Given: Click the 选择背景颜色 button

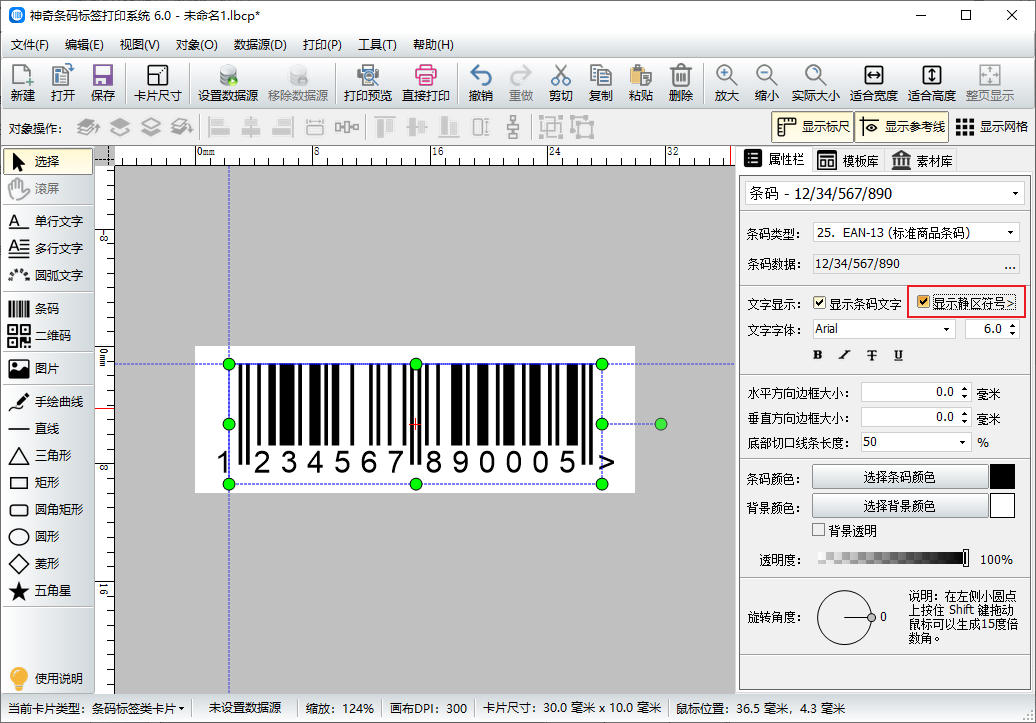Looking at the screenshot, I should click(898, 506).
